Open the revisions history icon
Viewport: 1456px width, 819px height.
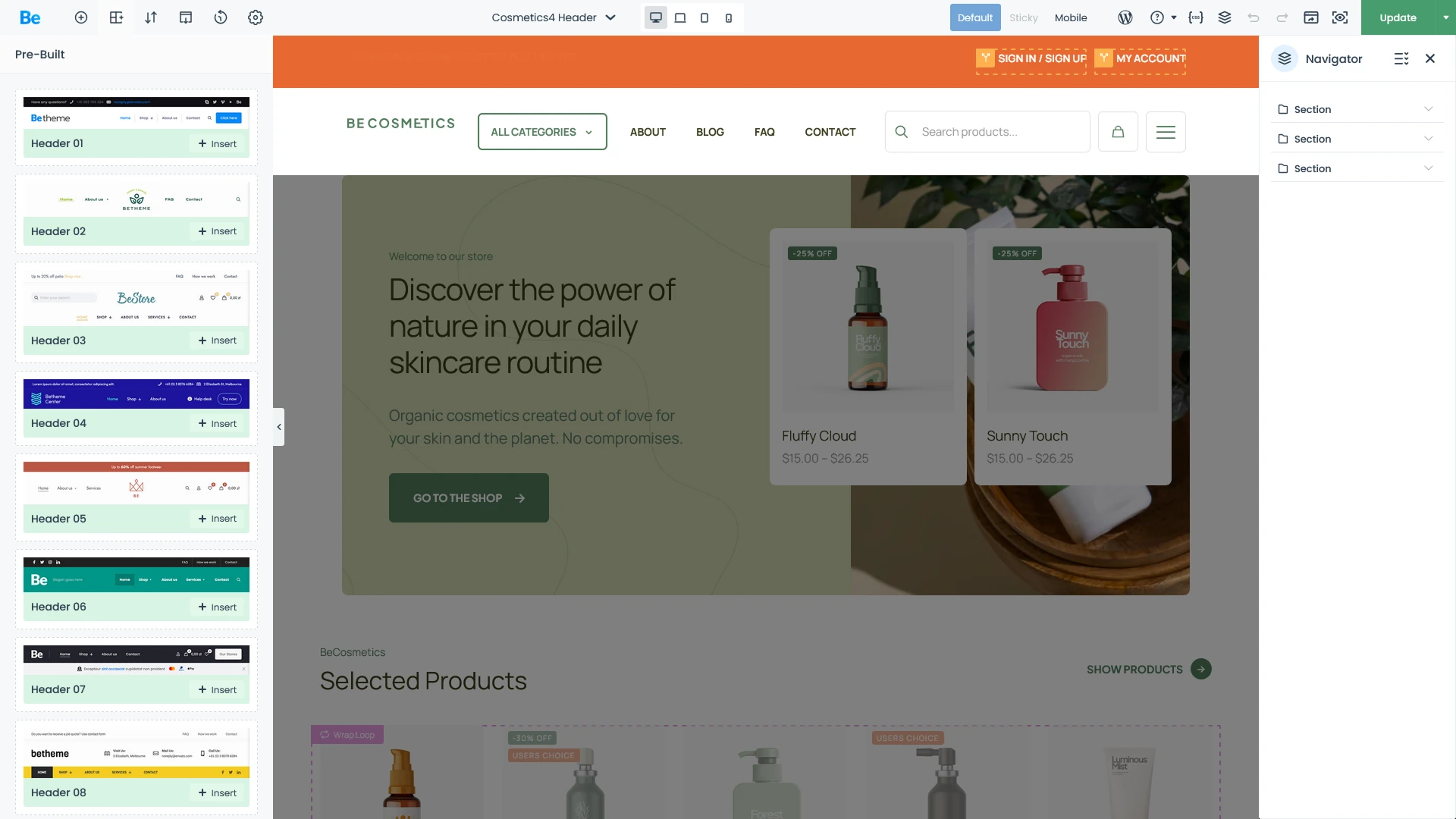(x=221, y=17)
